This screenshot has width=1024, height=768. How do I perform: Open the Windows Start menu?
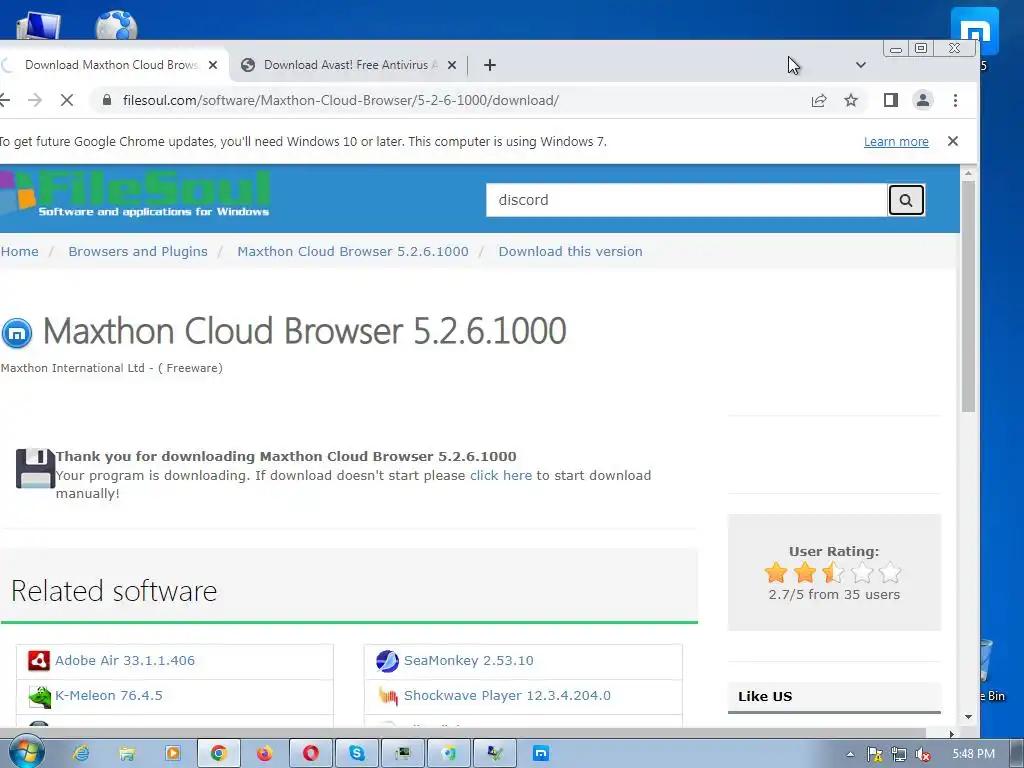25,752
